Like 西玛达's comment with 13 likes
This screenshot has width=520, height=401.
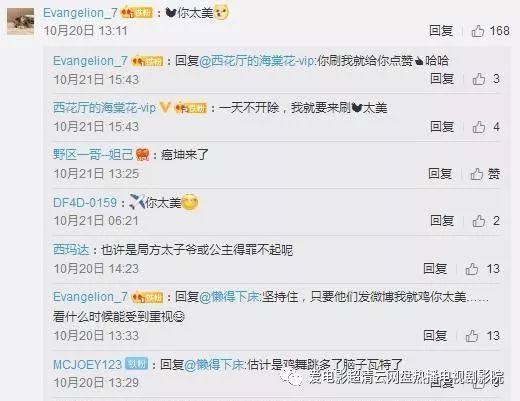pos(472,269)
